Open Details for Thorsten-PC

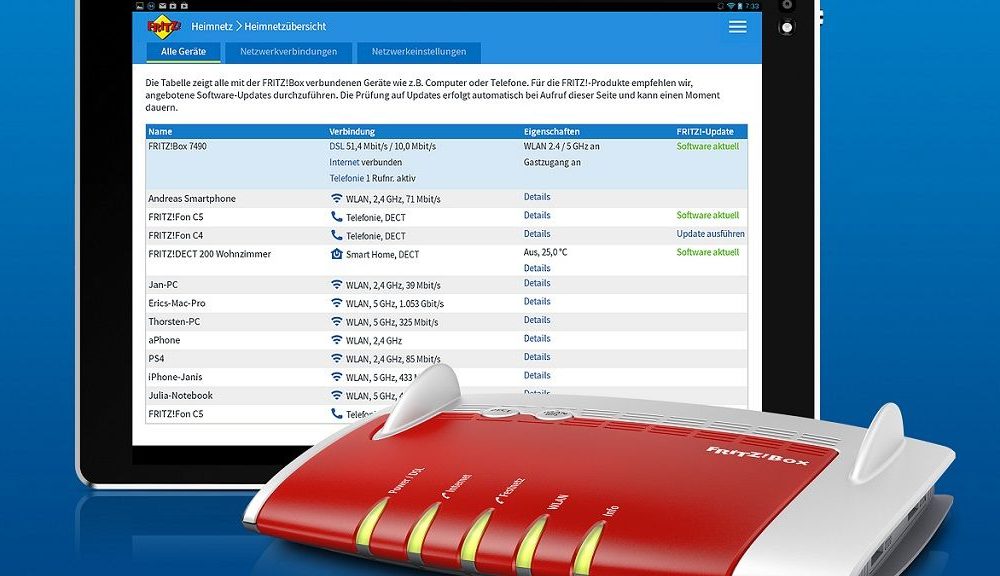pos(537,321)
